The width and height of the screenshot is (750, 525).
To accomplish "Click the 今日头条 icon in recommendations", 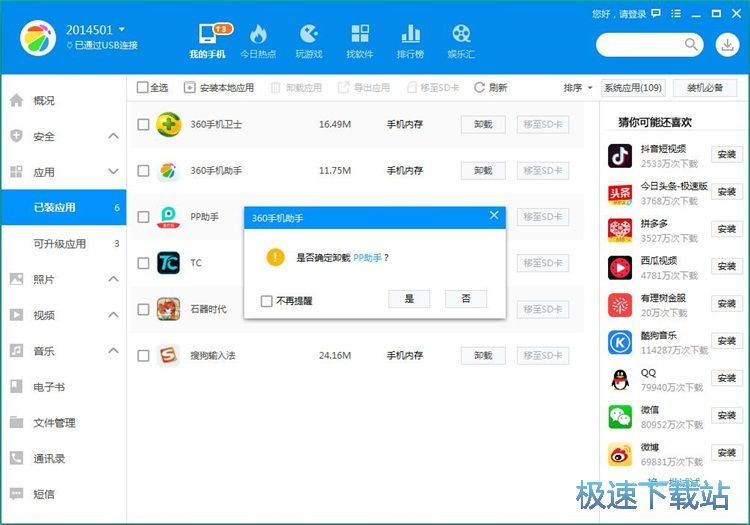I will (x=620, y=193).
